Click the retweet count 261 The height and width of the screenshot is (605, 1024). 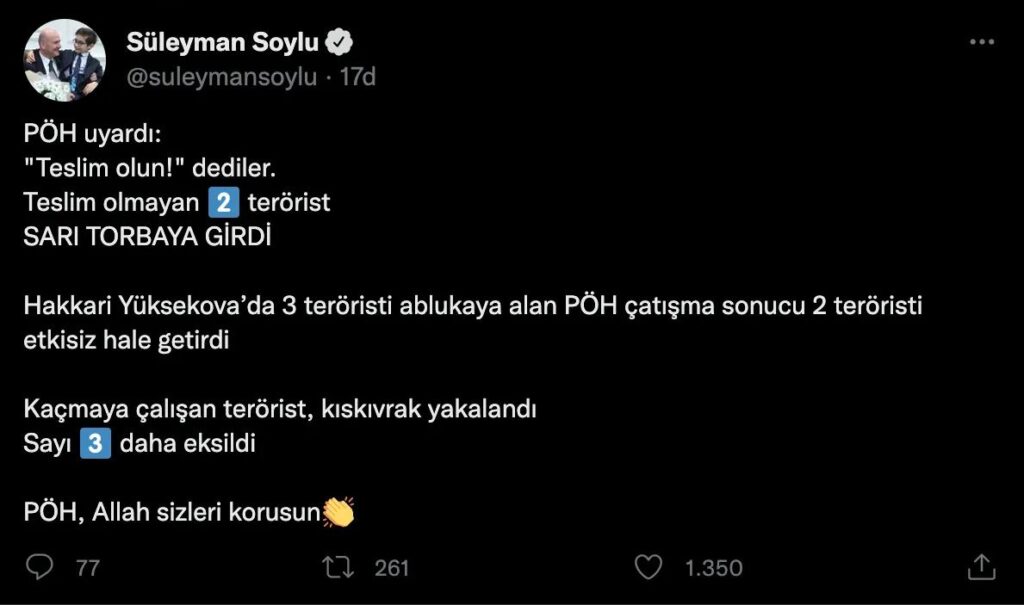pyautogui.click(x=392, y=568)
